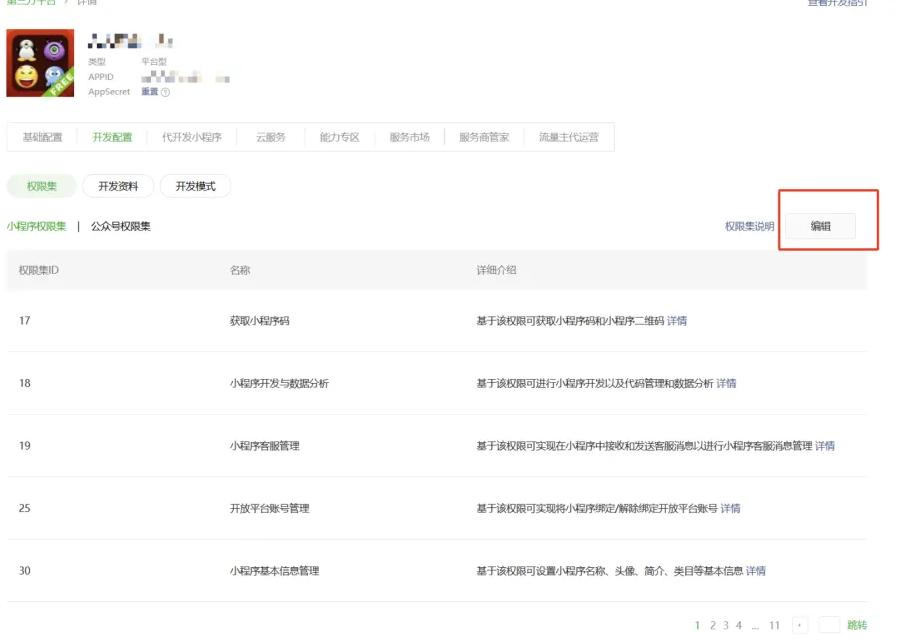Open 详情 link for 开放平台账号管理

pos(730,508)
